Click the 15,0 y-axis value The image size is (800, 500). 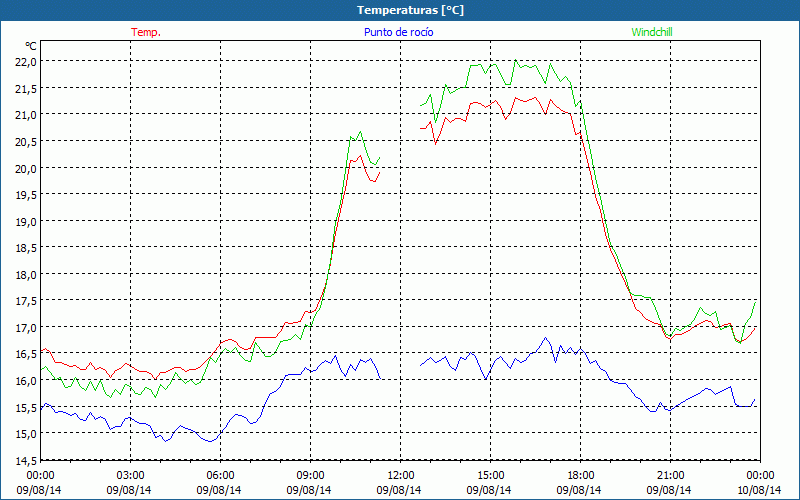[28, 434]
